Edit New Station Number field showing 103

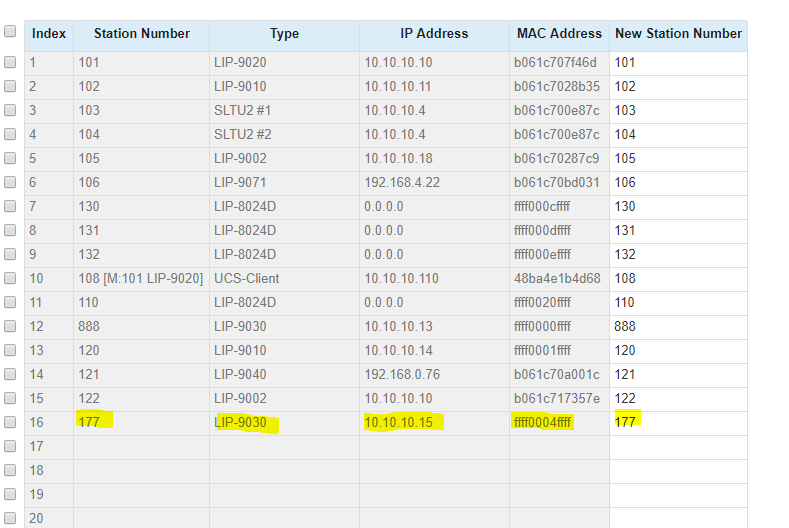pos(678,111)
